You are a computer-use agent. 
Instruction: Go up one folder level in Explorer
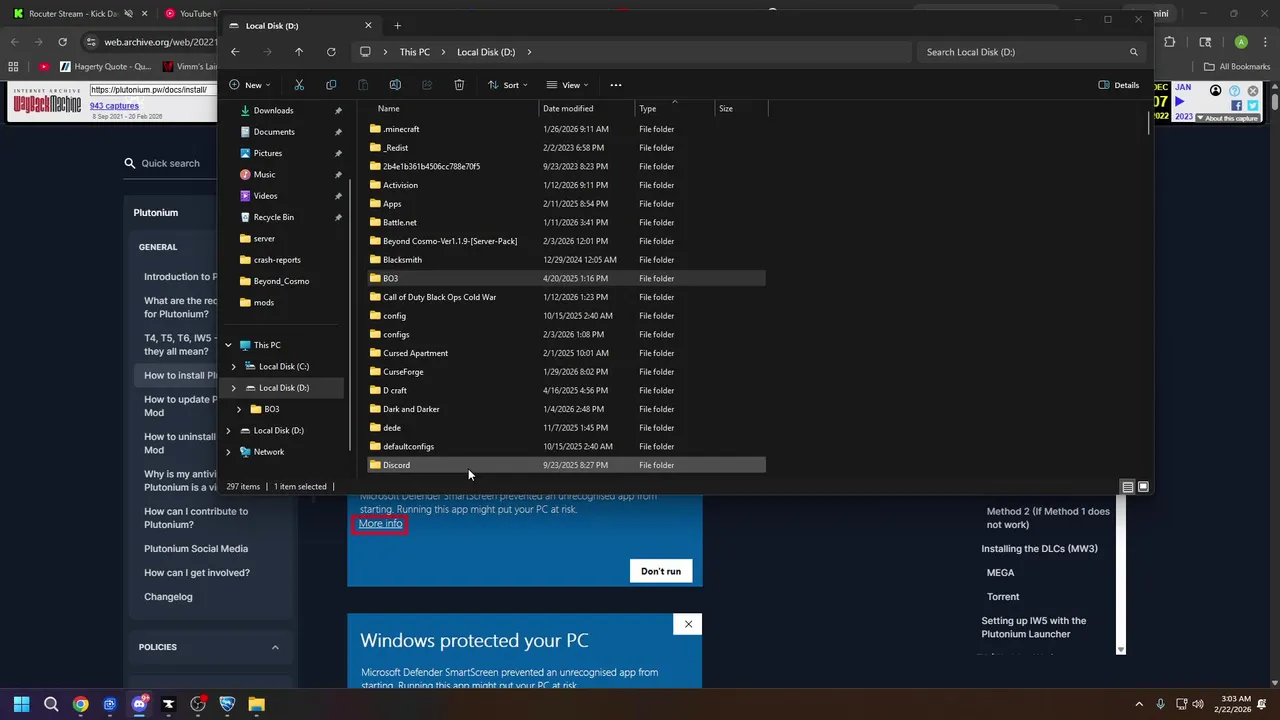coord(299,52)
